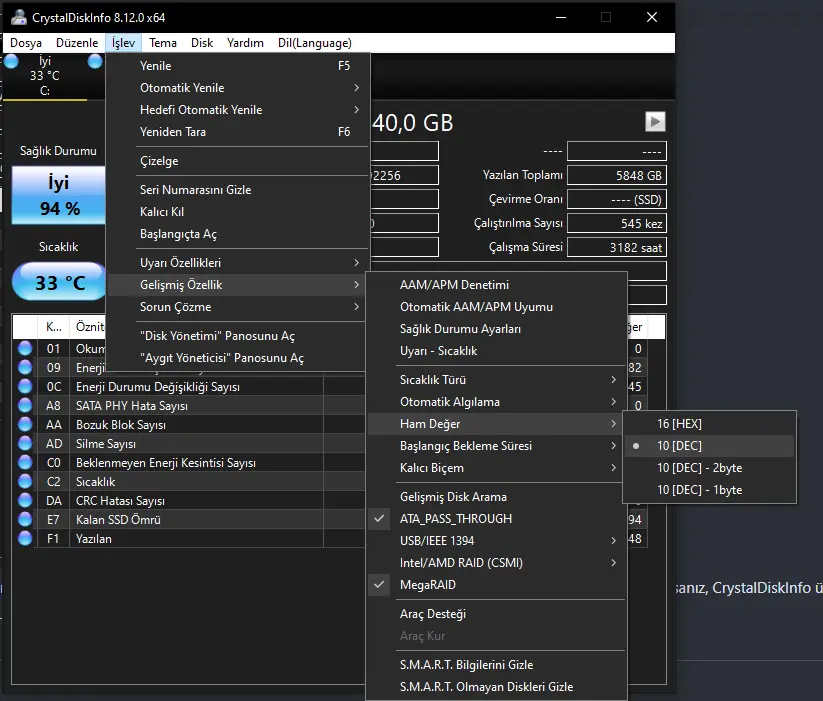Image resolution: width=823 pixels, height=701 pixels.
Task: Open the Tema menu
Action: (x=163, y=43)
